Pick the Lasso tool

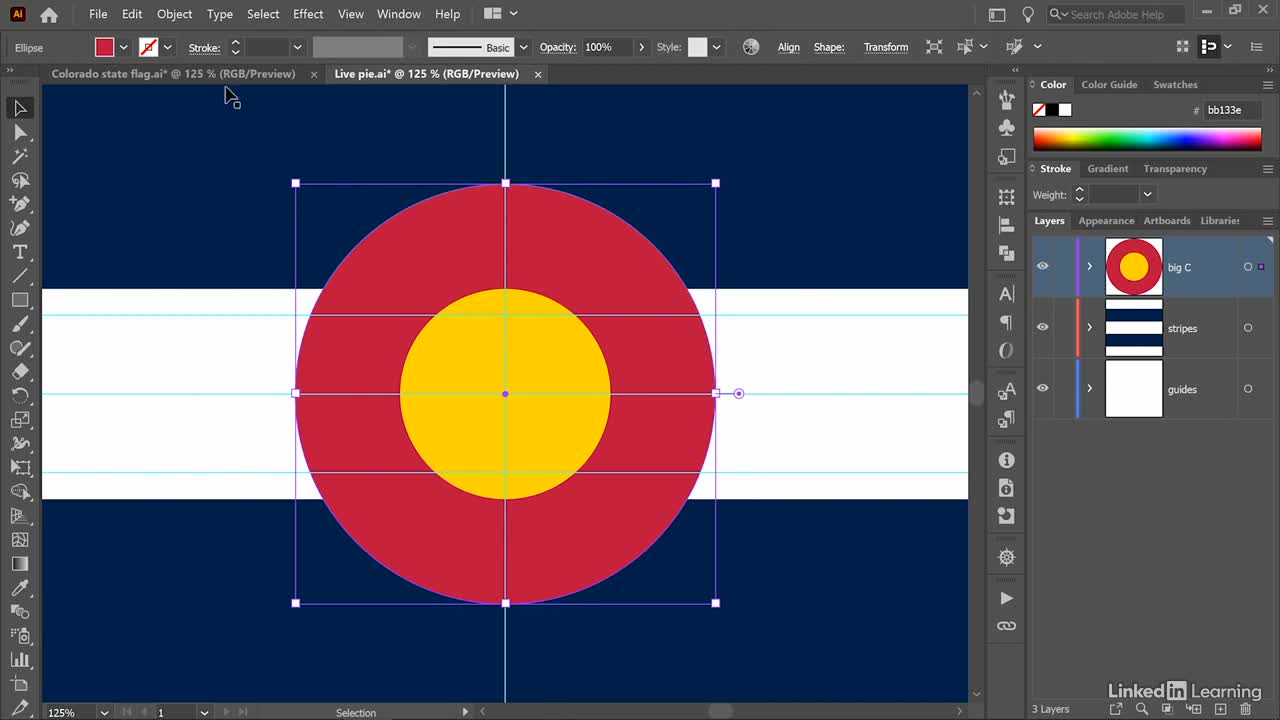(x=20, y=180)
